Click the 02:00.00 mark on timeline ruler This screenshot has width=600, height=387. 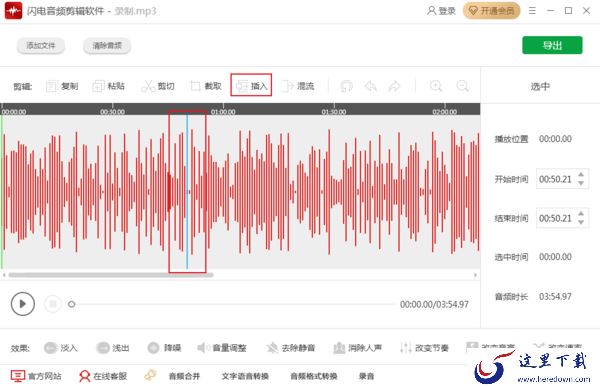[445, 111]
